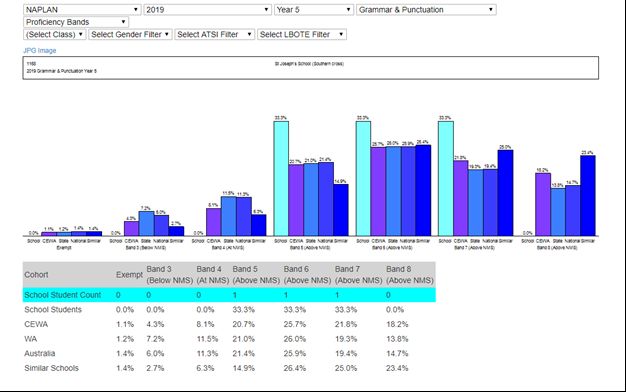Click the chart title box with school name
The image size is (626, 392).
tap(311, 67)
